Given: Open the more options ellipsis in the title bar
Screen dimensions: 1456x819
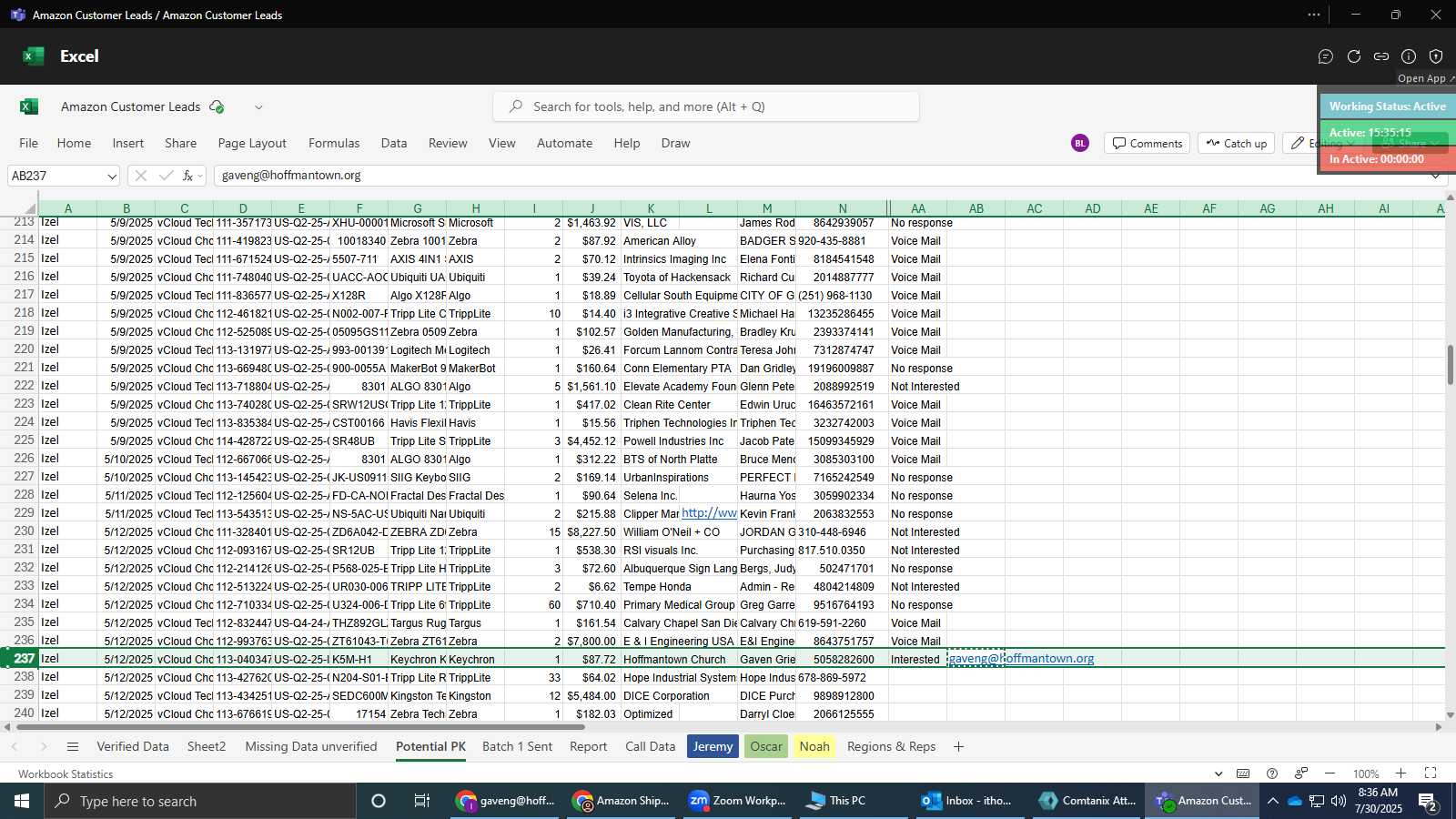Looking at the screenshot, I should click(x=1314, y=15).
